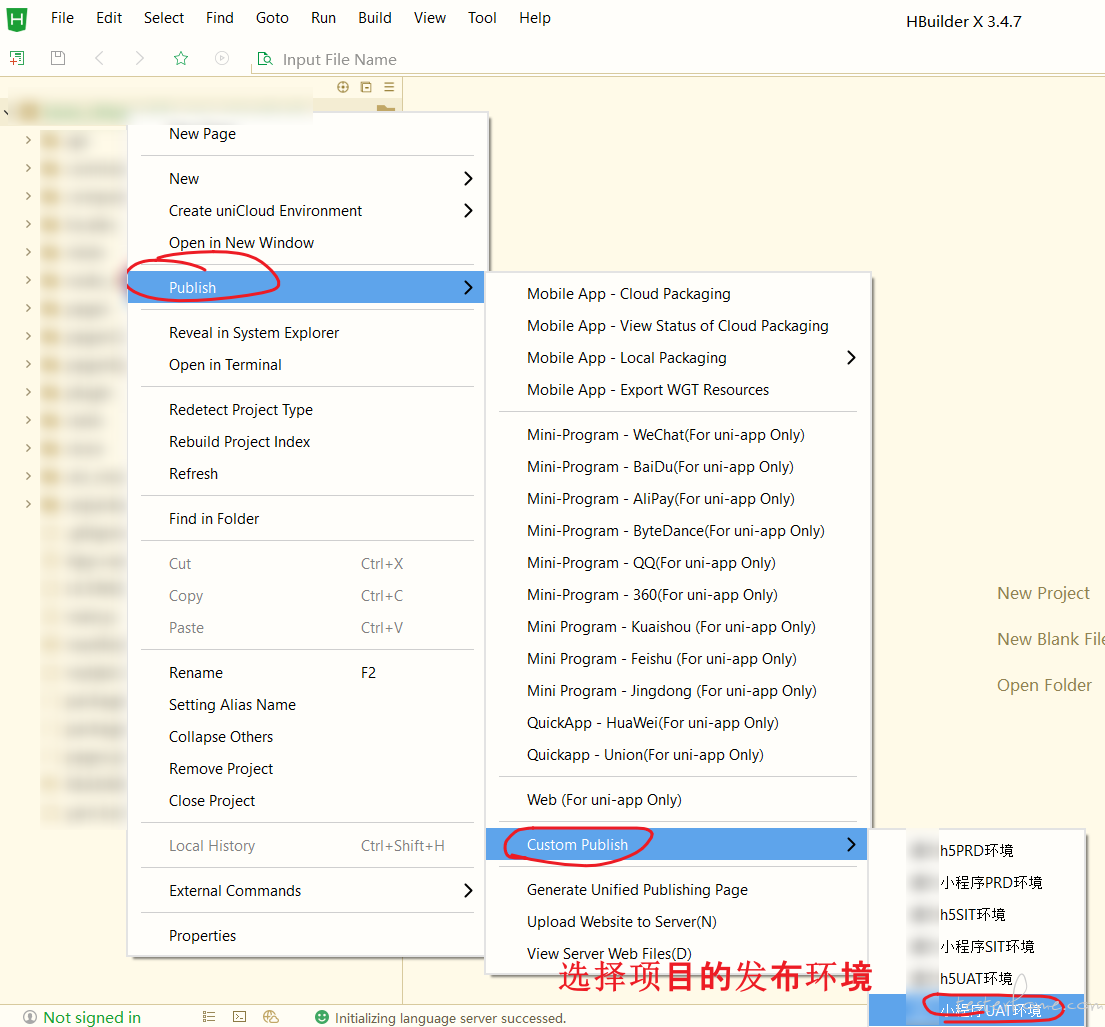Open the Select menu

pos(164,18)
